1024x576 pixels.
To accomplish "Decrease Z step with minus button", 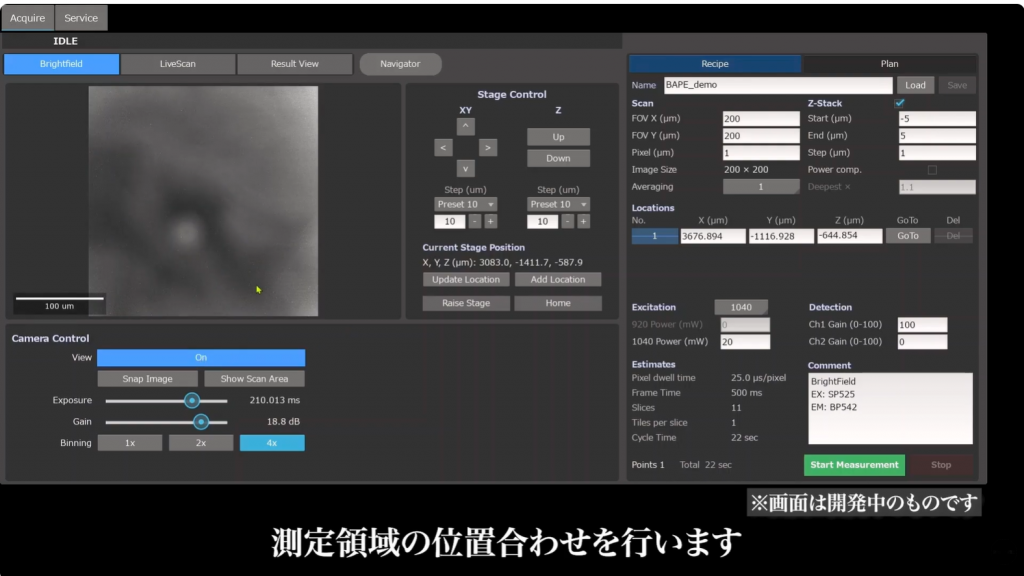I will click(568, 221).
